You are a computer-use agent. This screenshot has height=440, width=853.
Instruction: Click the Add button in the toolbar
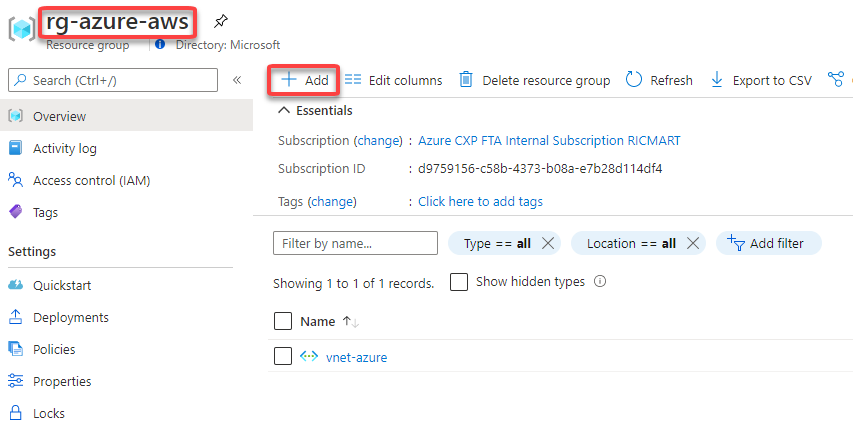(x=304, y=80)
